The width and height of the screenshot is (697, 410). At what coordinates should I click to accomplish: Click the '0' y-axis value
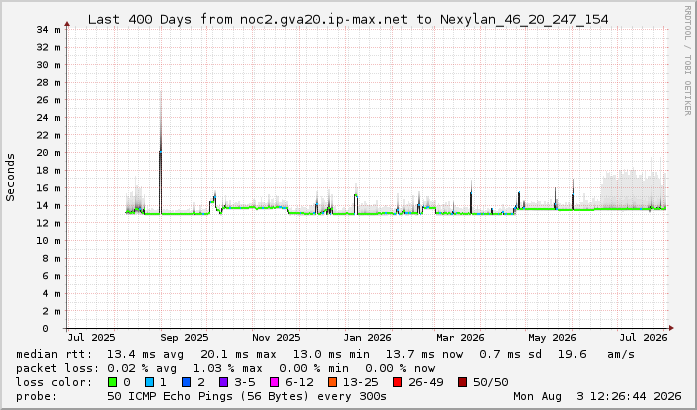pyautogui.click(x=45, y=329)
